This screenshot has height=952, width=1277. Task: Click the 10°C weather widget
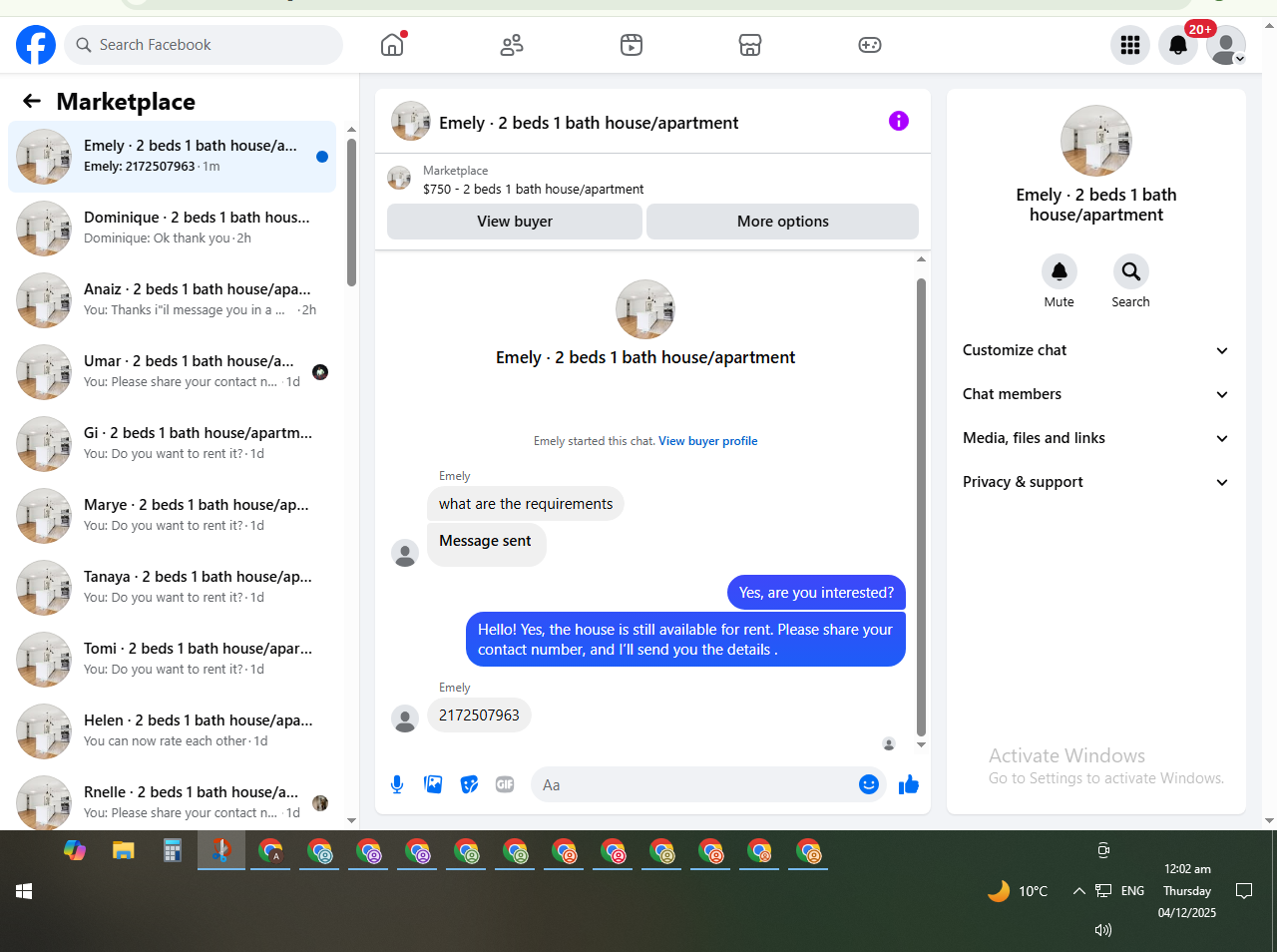coord(1018,891)
